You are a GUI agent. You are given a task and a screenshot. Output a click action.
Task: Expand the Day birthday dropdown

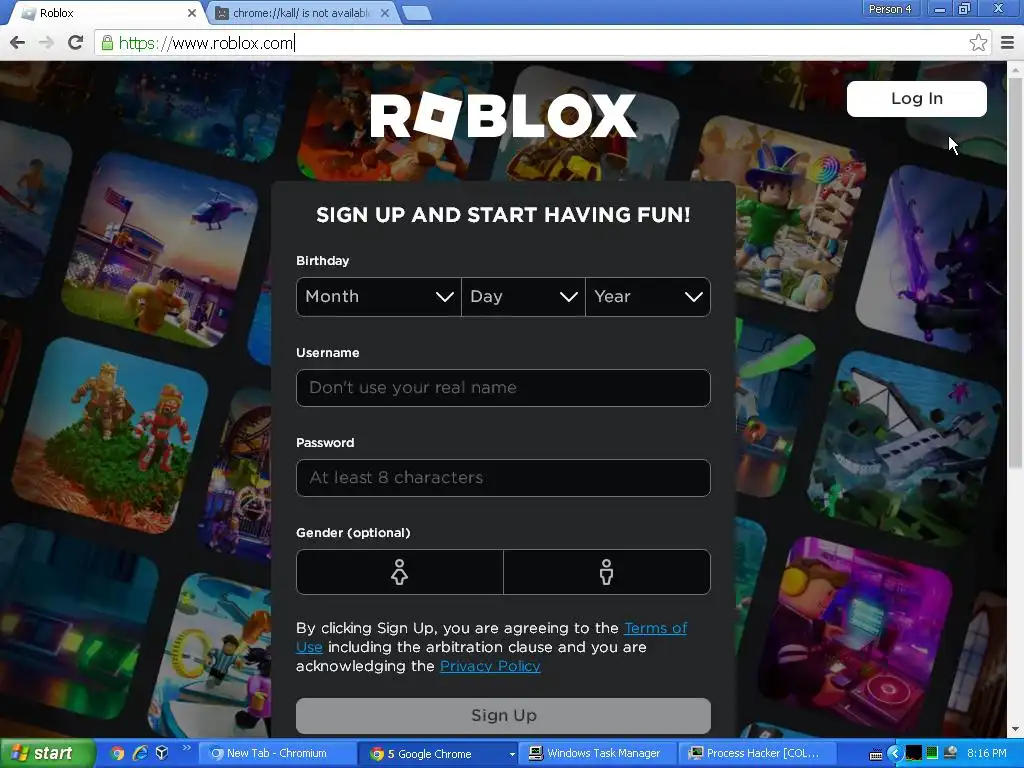[523, 296]
